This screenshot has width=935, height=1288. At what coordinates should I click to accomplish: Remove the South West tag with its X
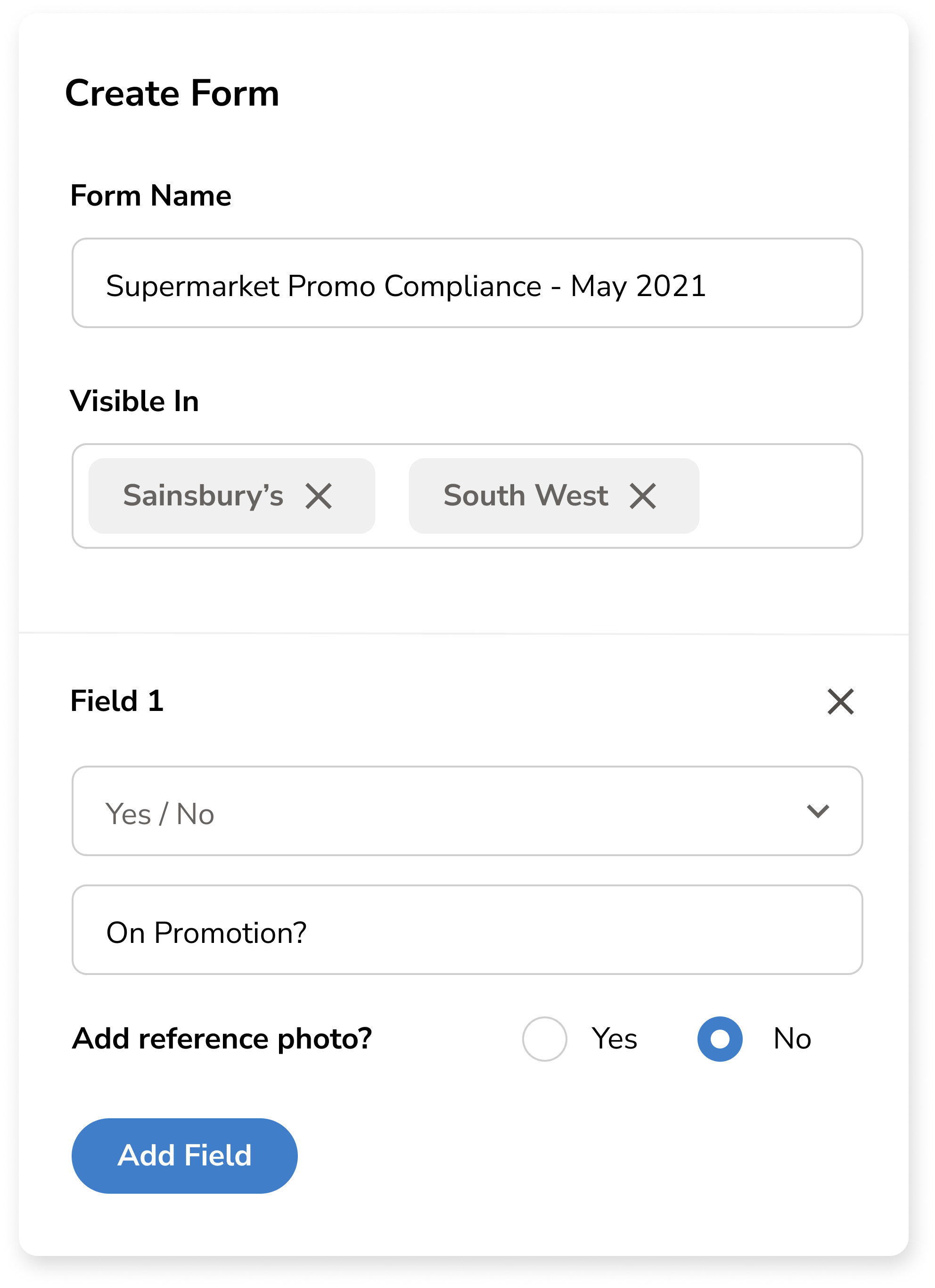pyautogui.click(x=643, y=496)
